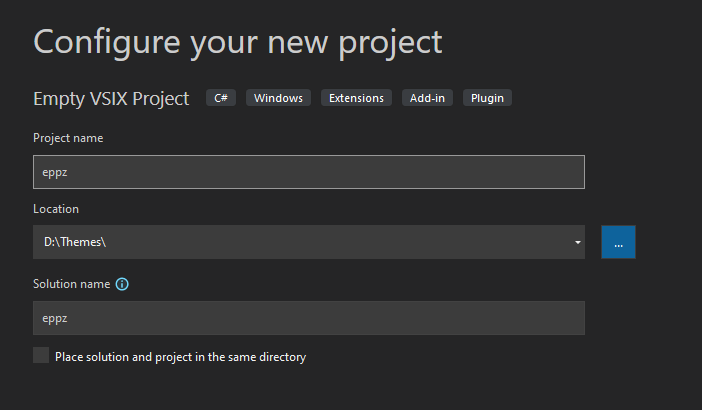Viewport: 702px width, 410px height.
Task: Click the Plugin tag
Action: pos(487,98)
